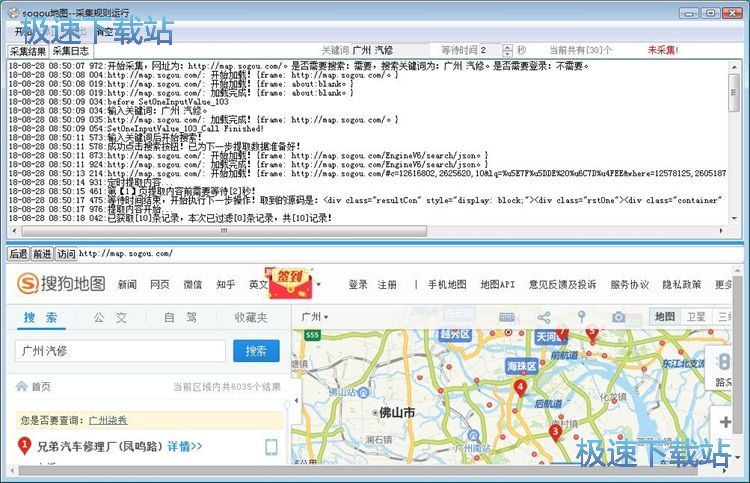Switch to the 采集日志 tab
Screen dimensions: 750x483
(x=70, y=51)
